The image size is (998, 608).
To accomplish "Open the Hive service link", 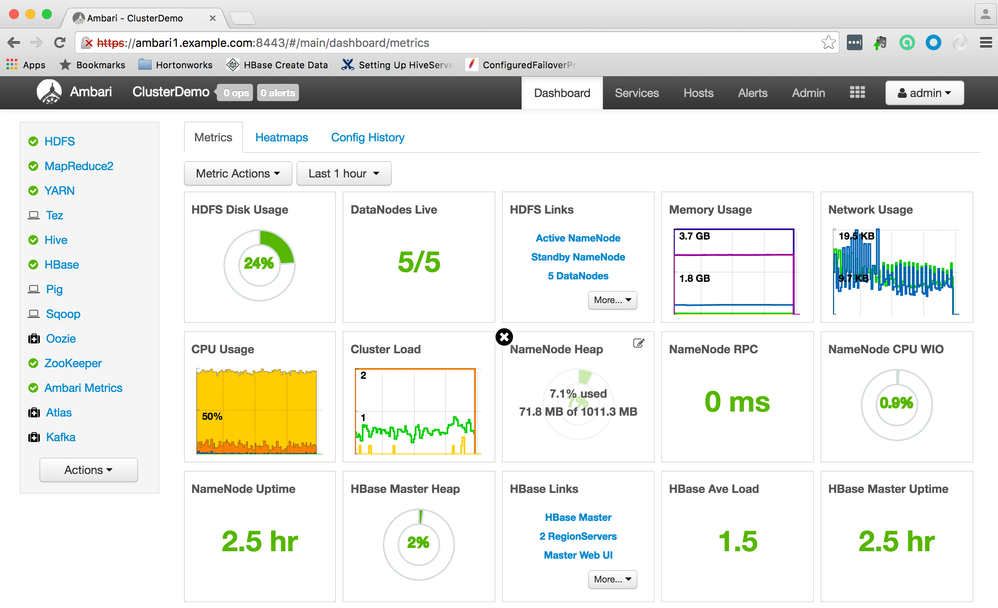I will [x=56, y=240].
